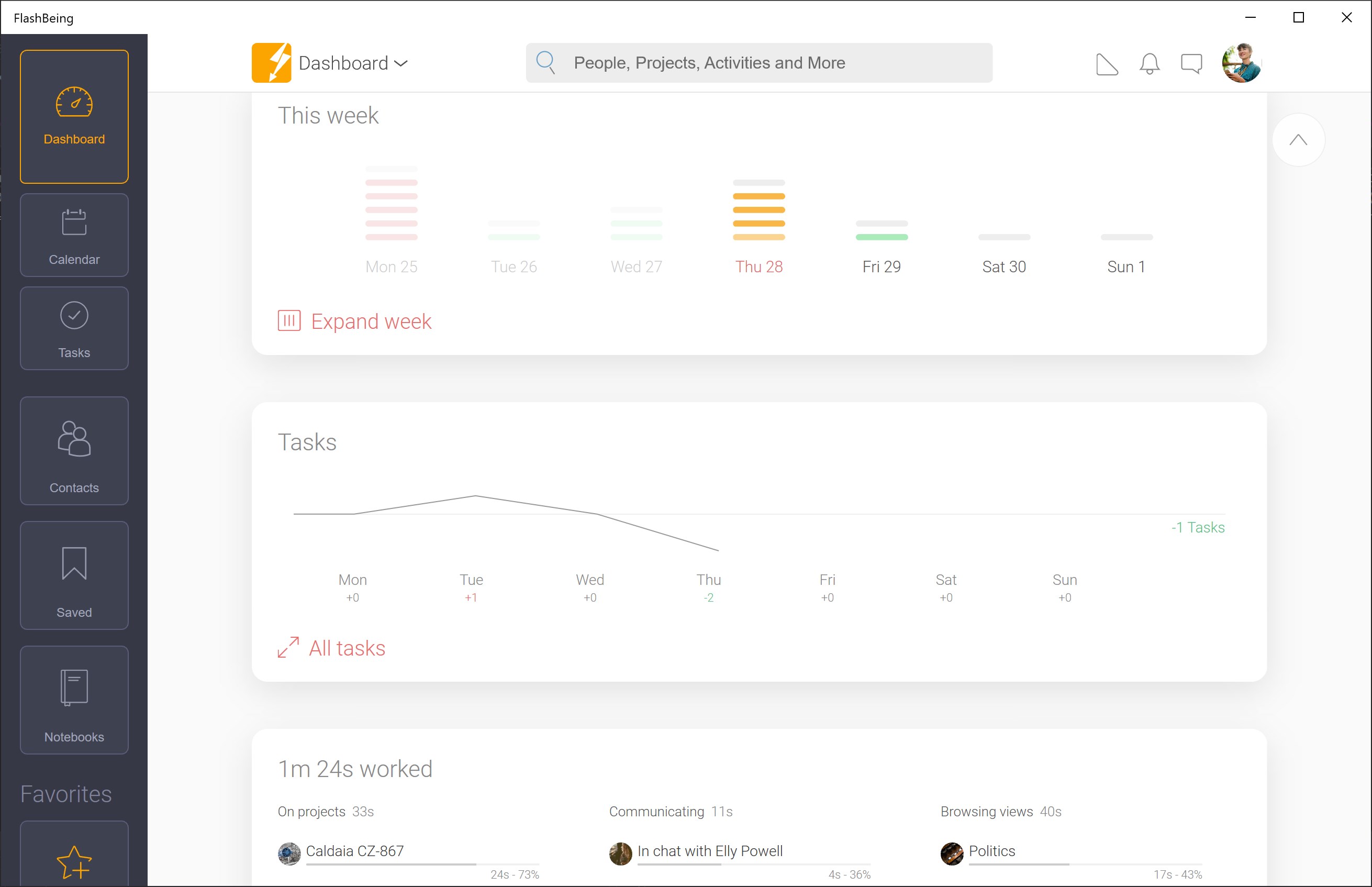Viewport: 1372px width, 887px height.
Task: Open the Notebooks section
Action: [x=74, y=700]
